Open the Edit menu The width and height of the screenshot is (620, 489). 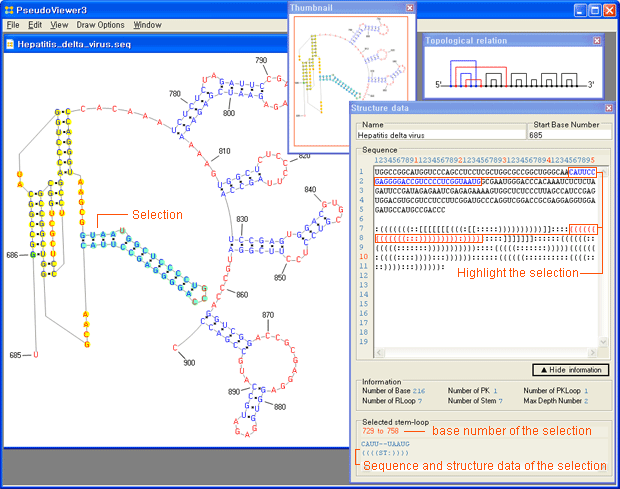click(35, 24)
